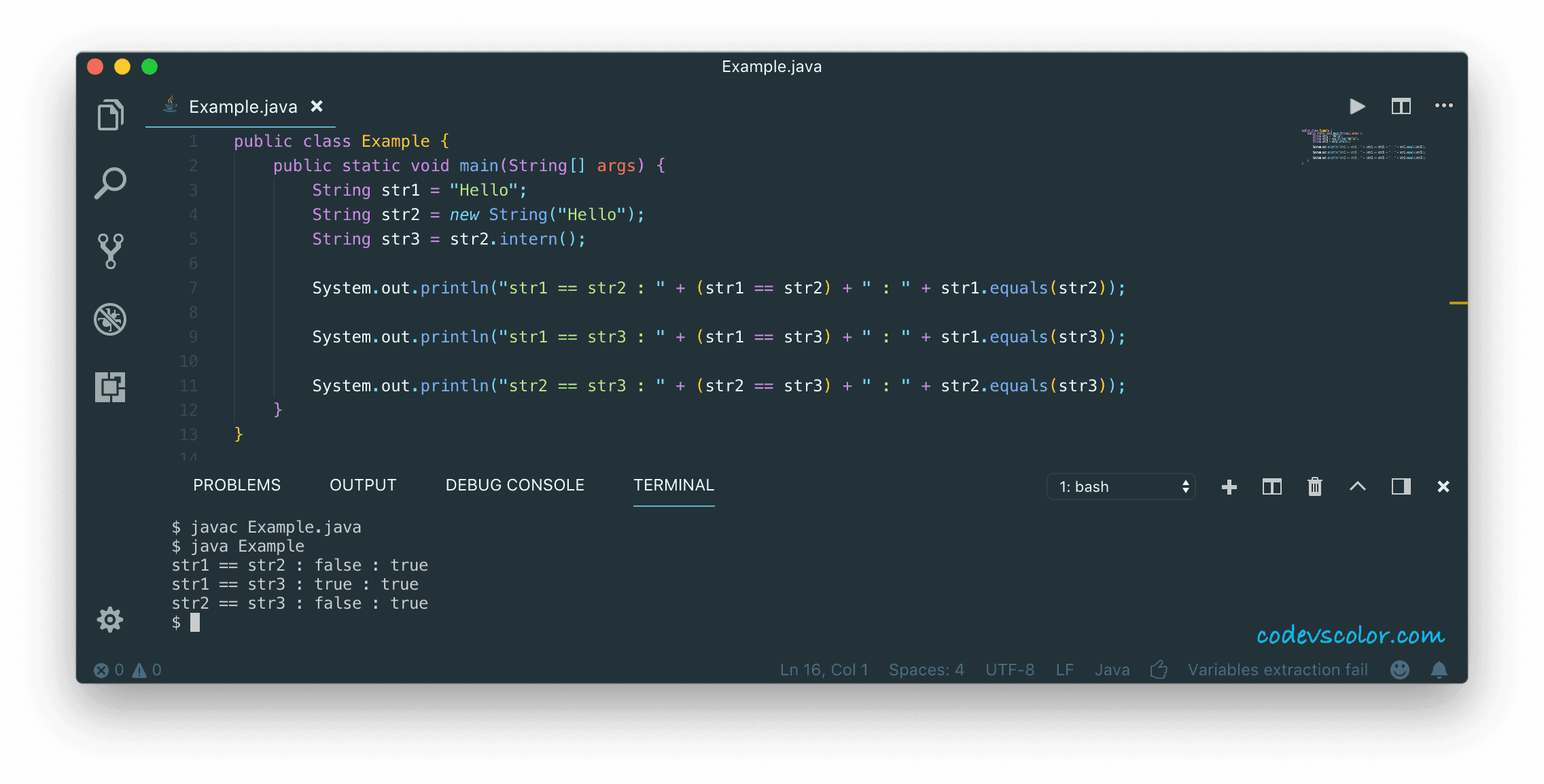Select the Search icon in the activity bar
Screen dimensions: 1544x784
110,182
